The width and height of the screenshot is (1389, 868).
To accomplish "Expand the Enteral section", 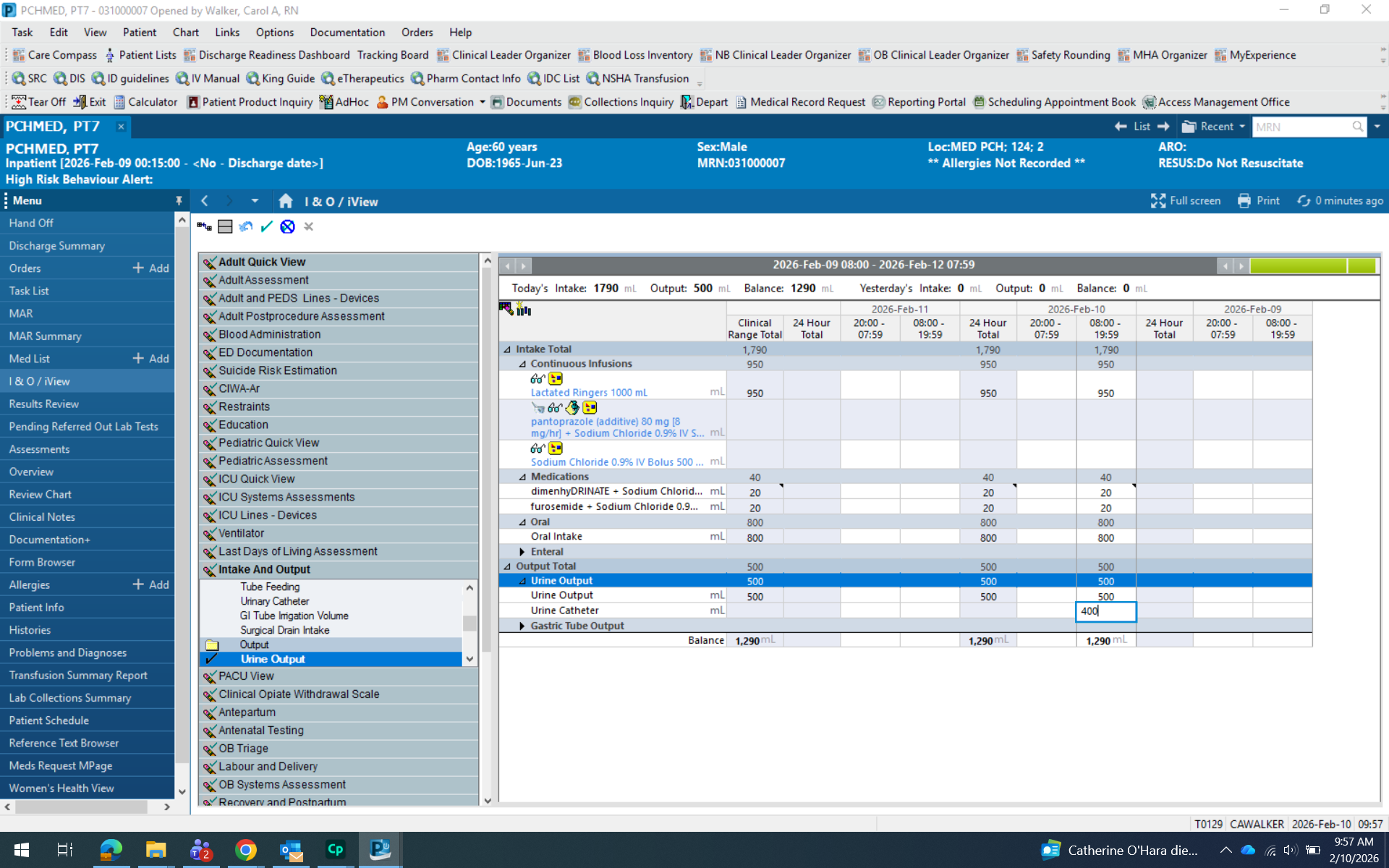I will click(522, 552).
